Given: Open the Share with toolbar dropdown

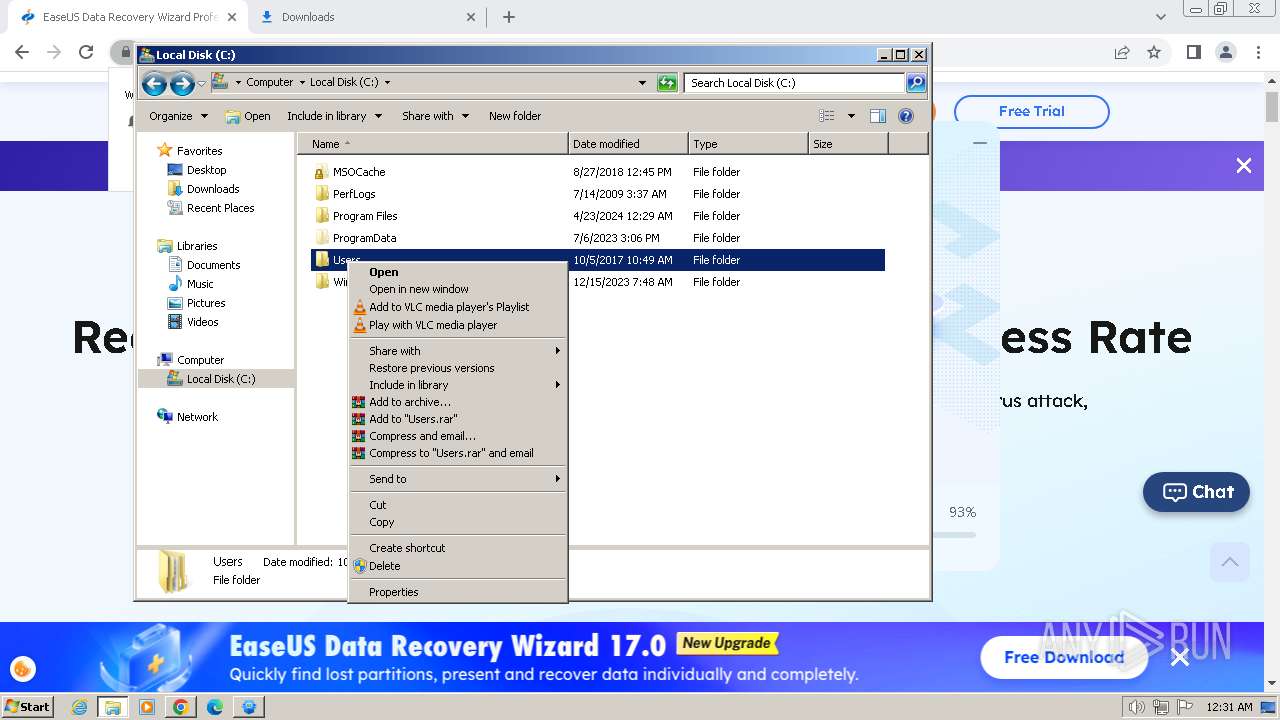Looking at the screenshot, I should (x=435, y=116).
